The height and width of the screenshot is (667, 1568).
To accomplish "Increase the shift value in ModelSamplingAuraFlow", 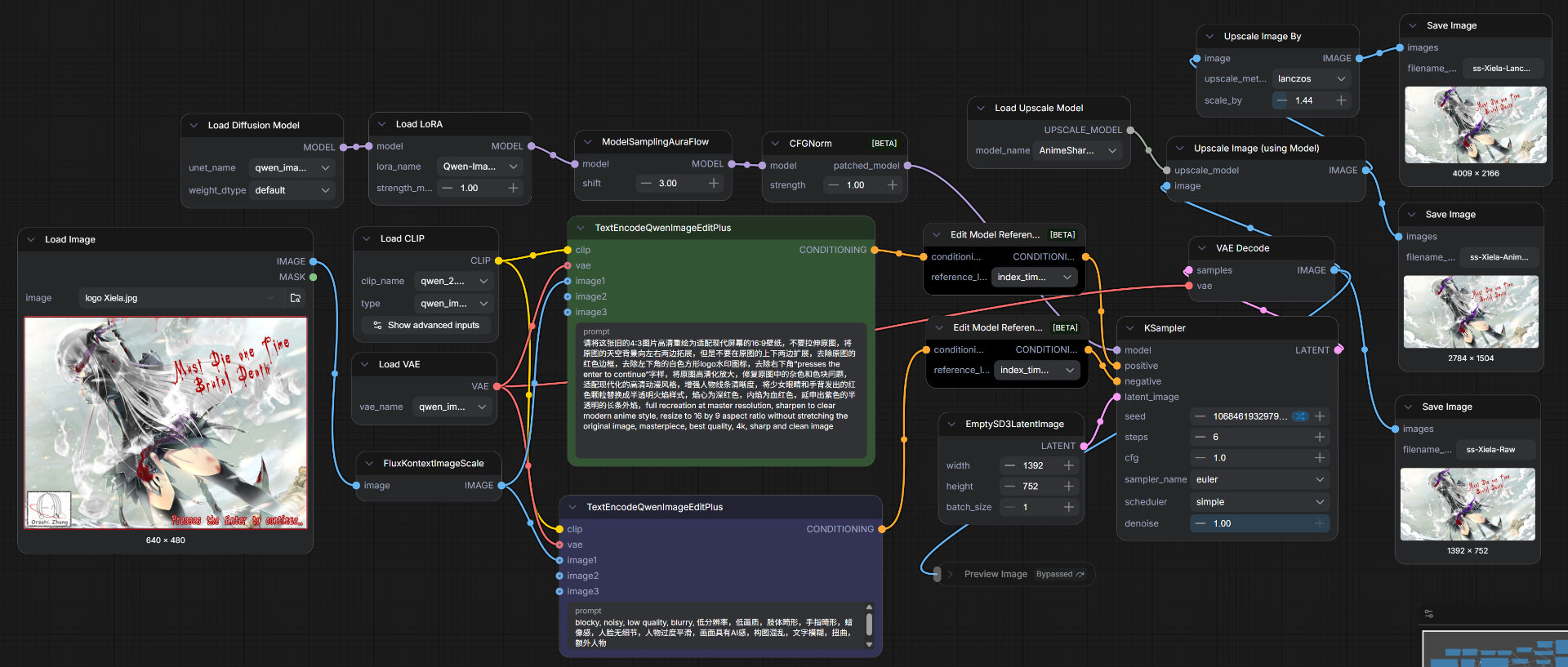I will 714,183.
